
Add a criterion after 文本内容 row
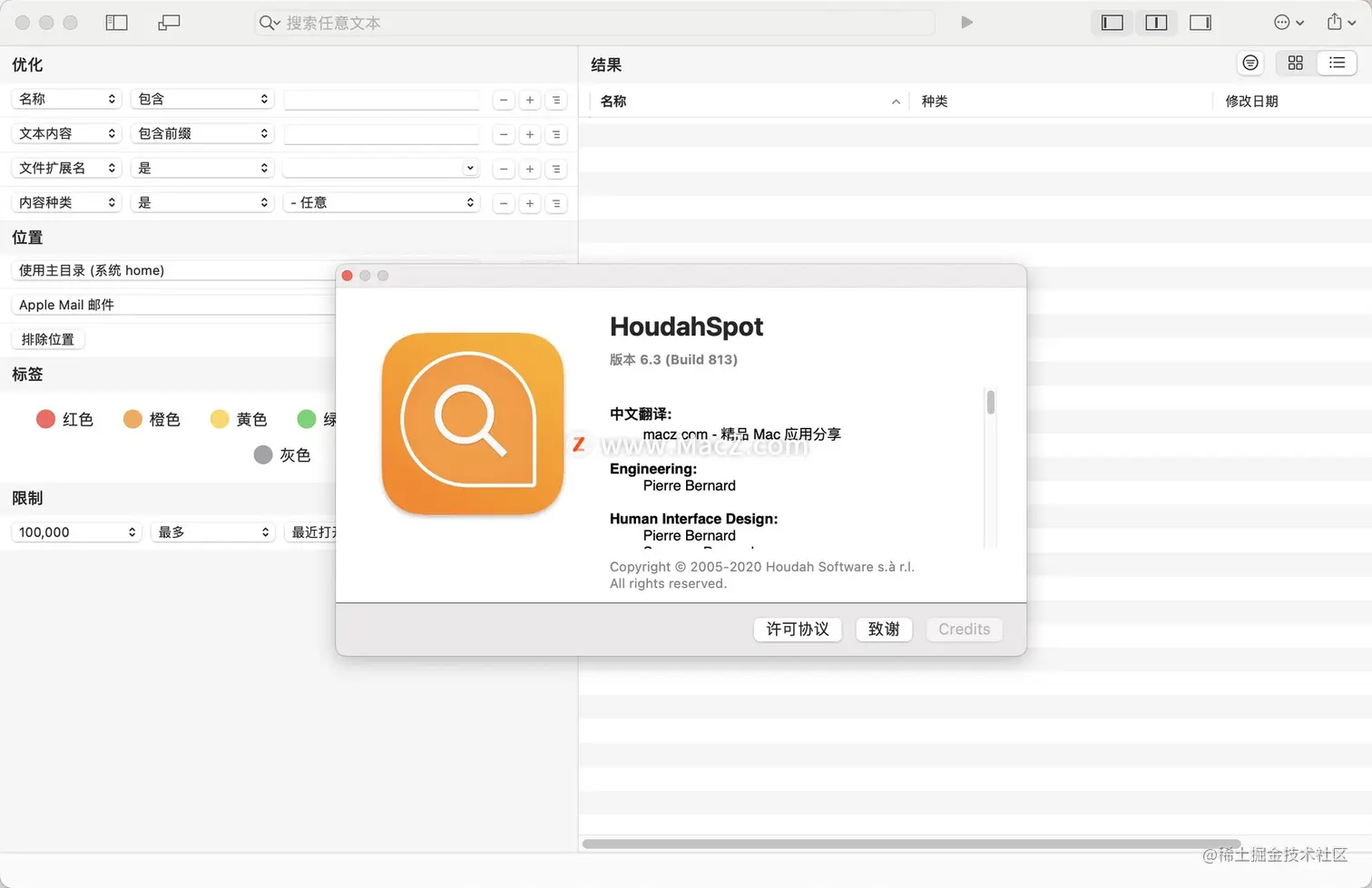(530, 134)
